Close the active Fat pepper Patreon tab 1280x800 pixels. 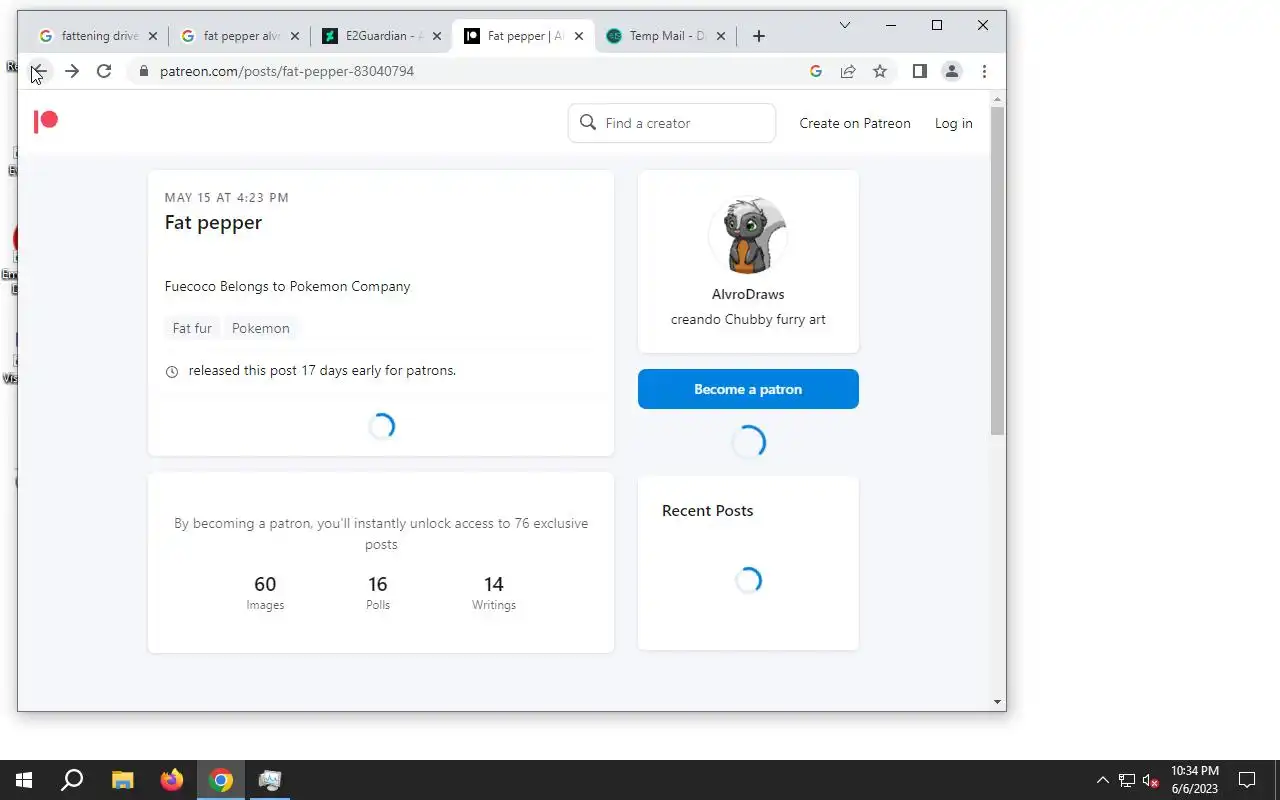point(579,36)
